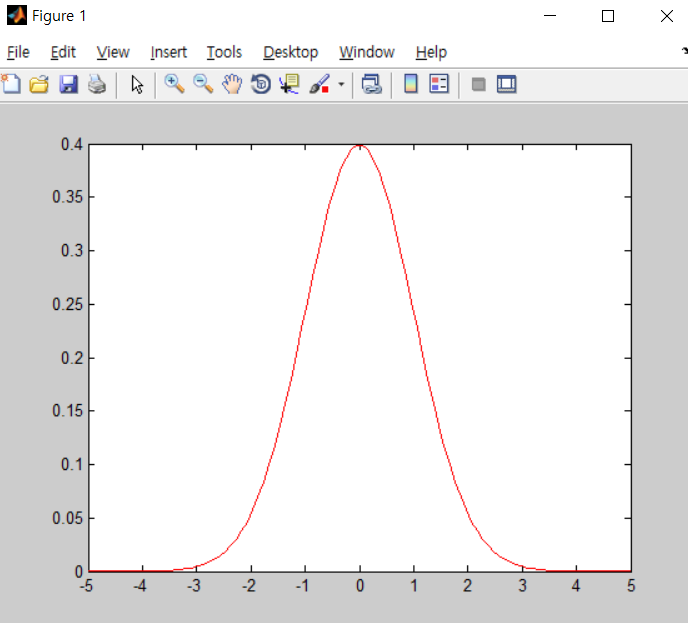Viewport: 688px width, 623px height.
Task: Click the red curve peak at x equals 0
Action: pos(360,145)
